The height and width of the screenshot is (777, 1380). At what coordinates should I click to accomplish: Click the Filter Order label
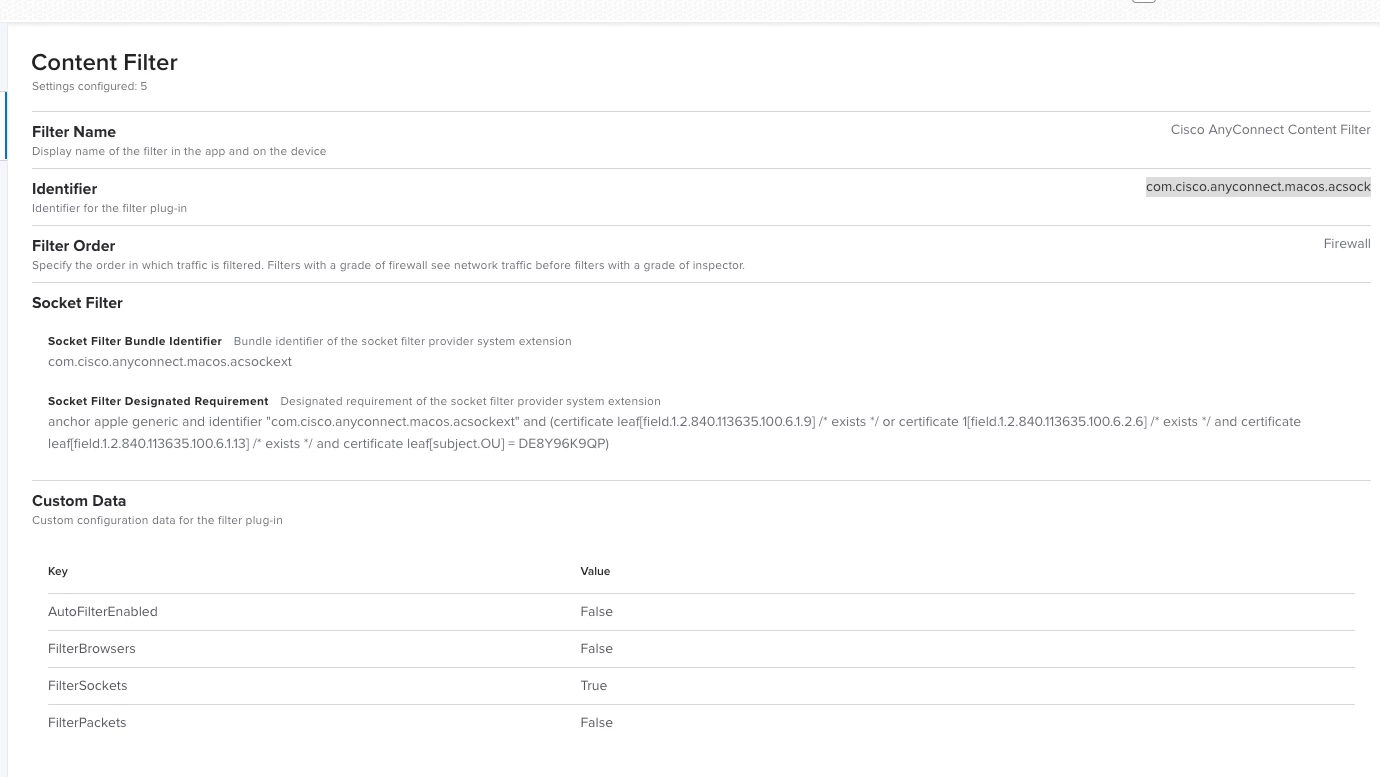pos(73,246)
